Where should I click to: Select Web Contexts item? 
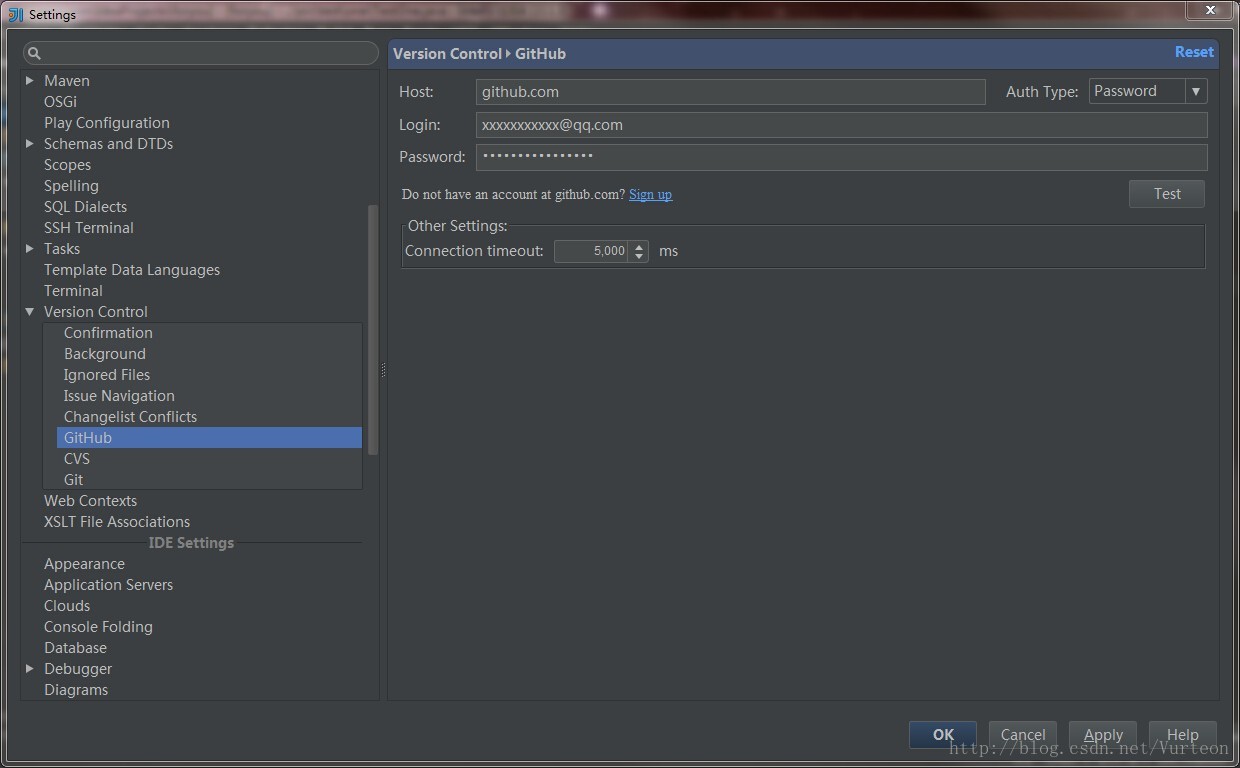point(90,500)
